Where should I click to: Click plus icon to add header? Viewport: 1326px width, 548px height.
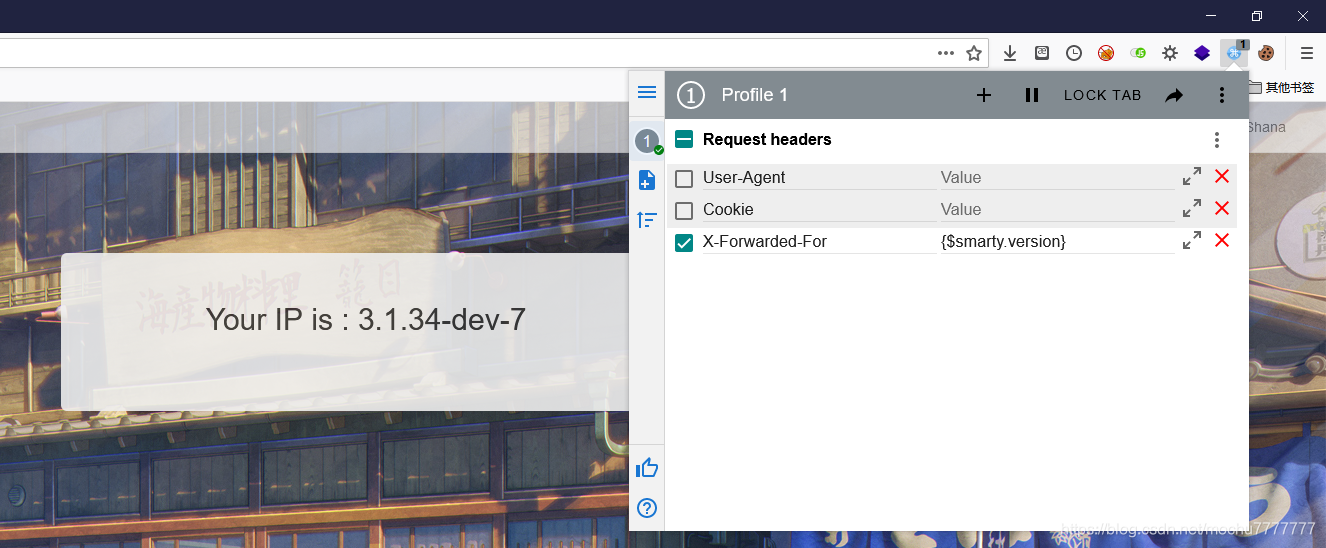984,95
